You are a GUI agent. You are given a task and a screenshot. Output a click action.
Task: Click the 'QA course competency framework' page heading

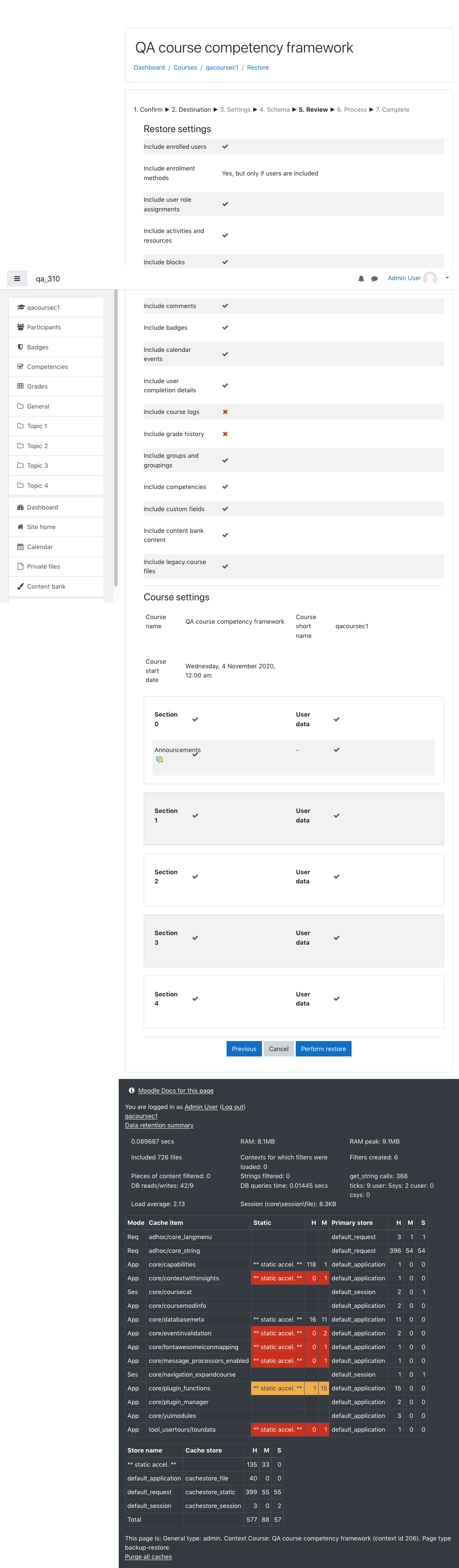click(x=244, y=48)
